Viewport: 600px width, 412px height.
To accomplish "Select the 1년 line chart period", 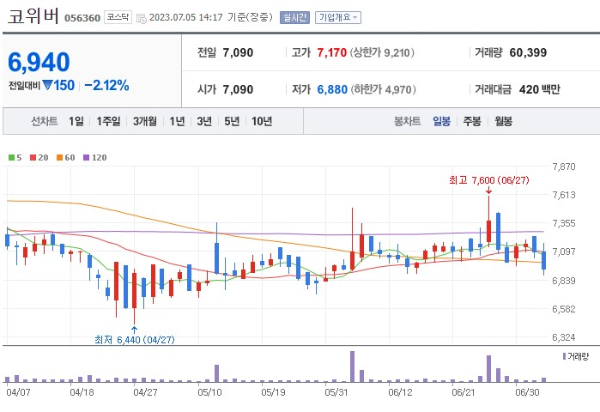I will (177, 121).
